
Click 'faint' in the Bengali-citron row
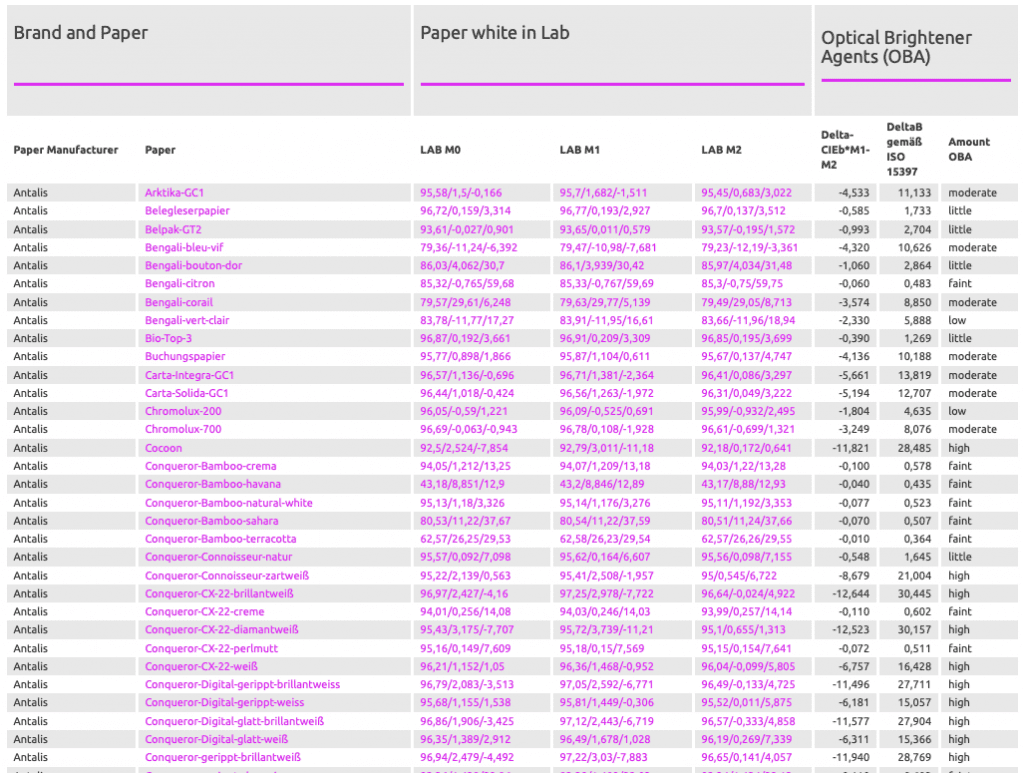pos(960,283)
